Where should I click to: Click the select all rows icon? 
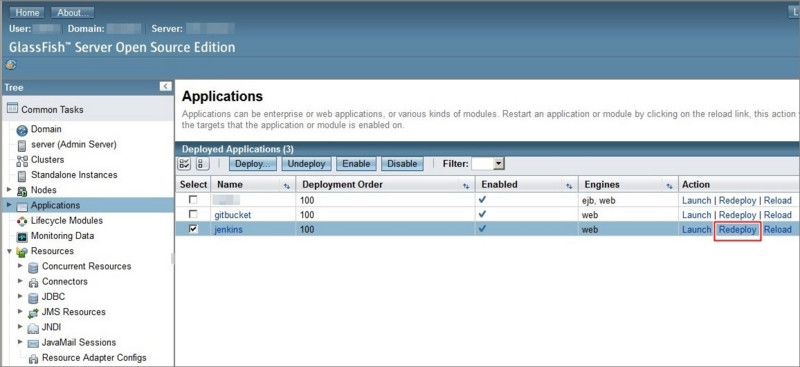pyautogui.click(x=184, y=164)
